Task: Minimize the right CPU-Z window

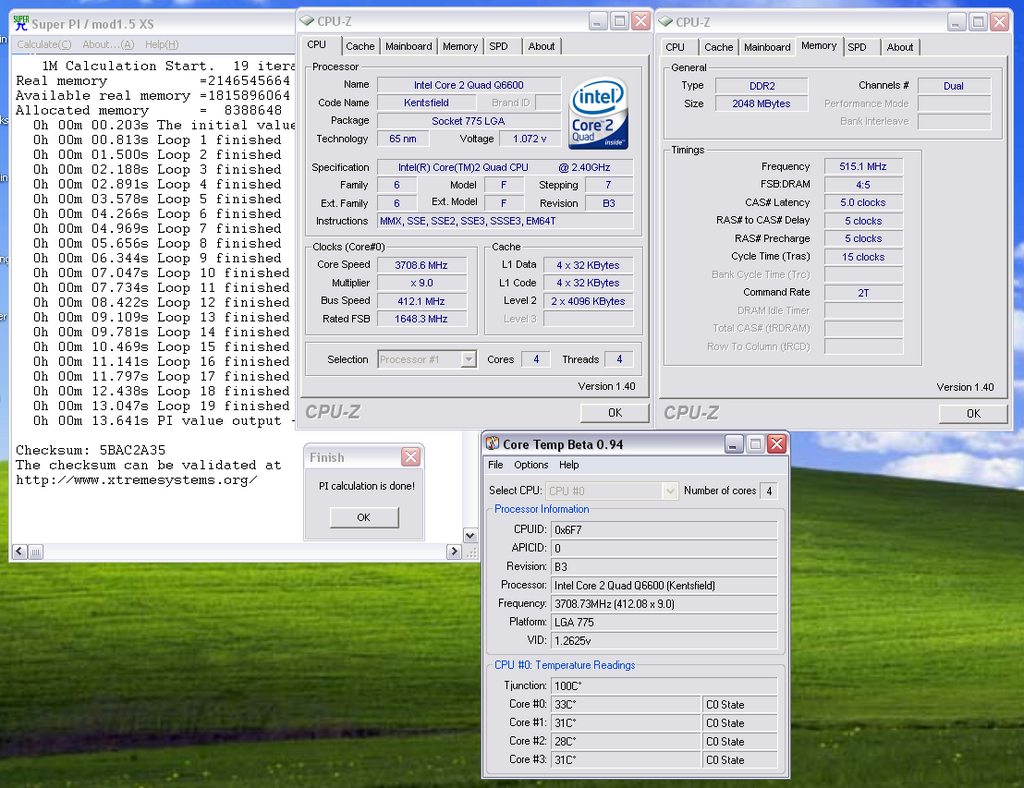Action: [956, 22]
